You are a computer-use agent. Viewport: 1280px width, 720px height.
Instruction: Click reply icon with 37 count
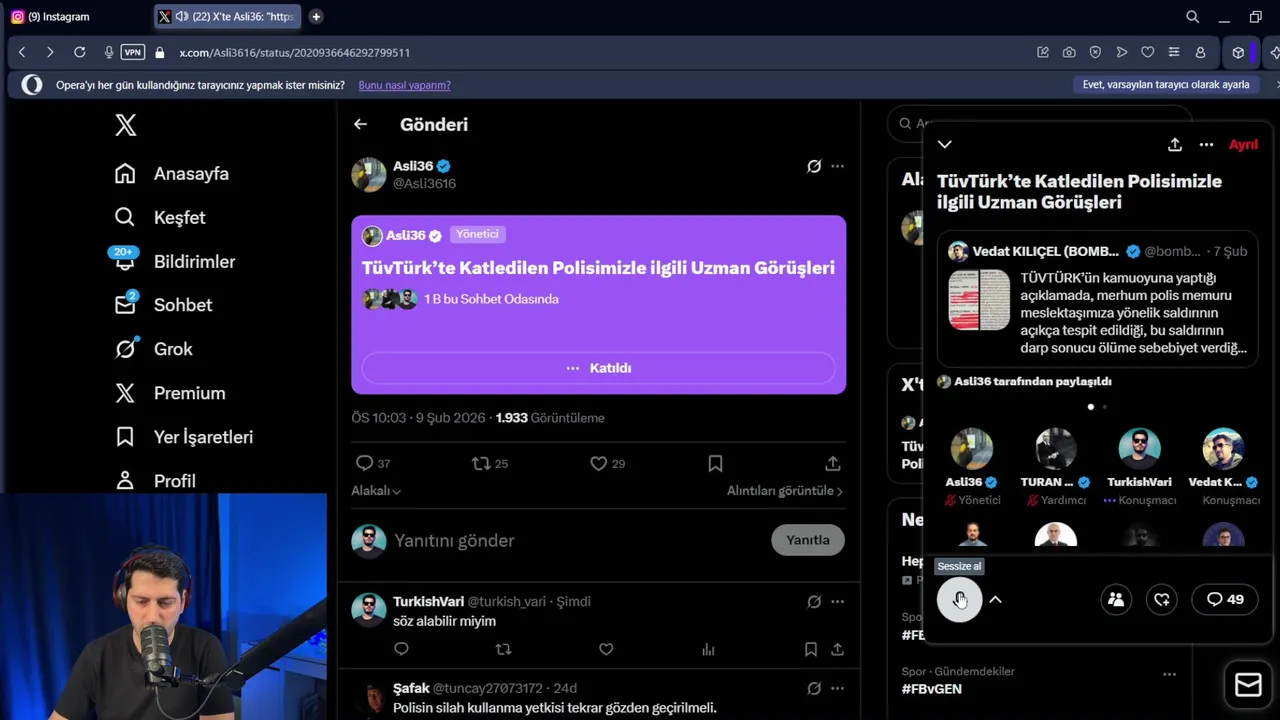[x=364, y=463]
